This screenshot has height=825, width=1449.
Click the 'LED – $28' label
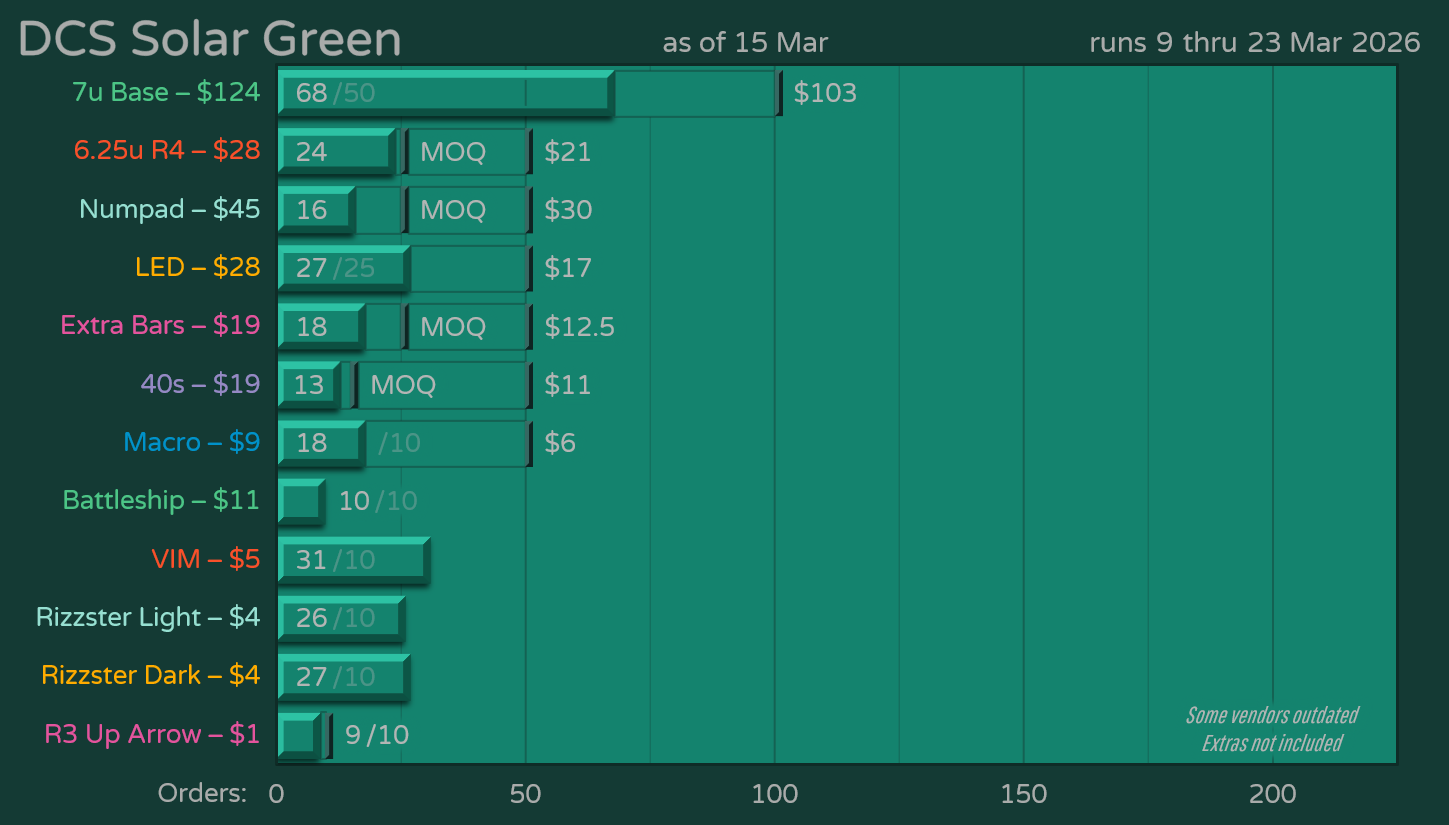pos(198,267)
